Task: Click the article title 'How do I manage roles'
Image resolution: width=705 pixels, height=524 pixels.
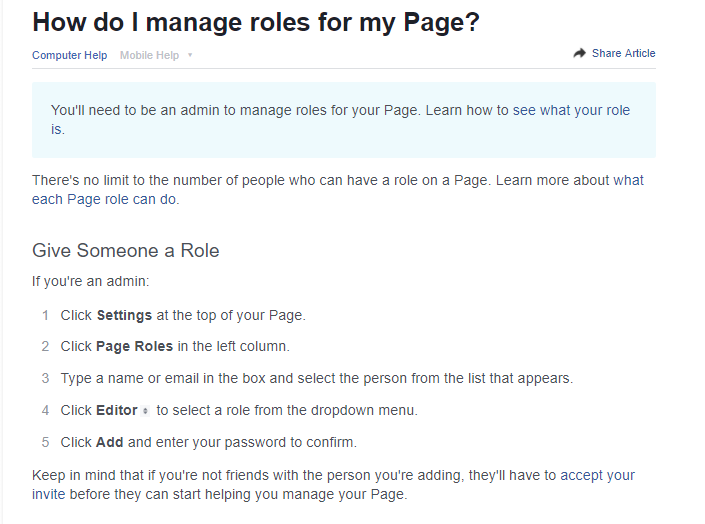Action: point(256,22)
